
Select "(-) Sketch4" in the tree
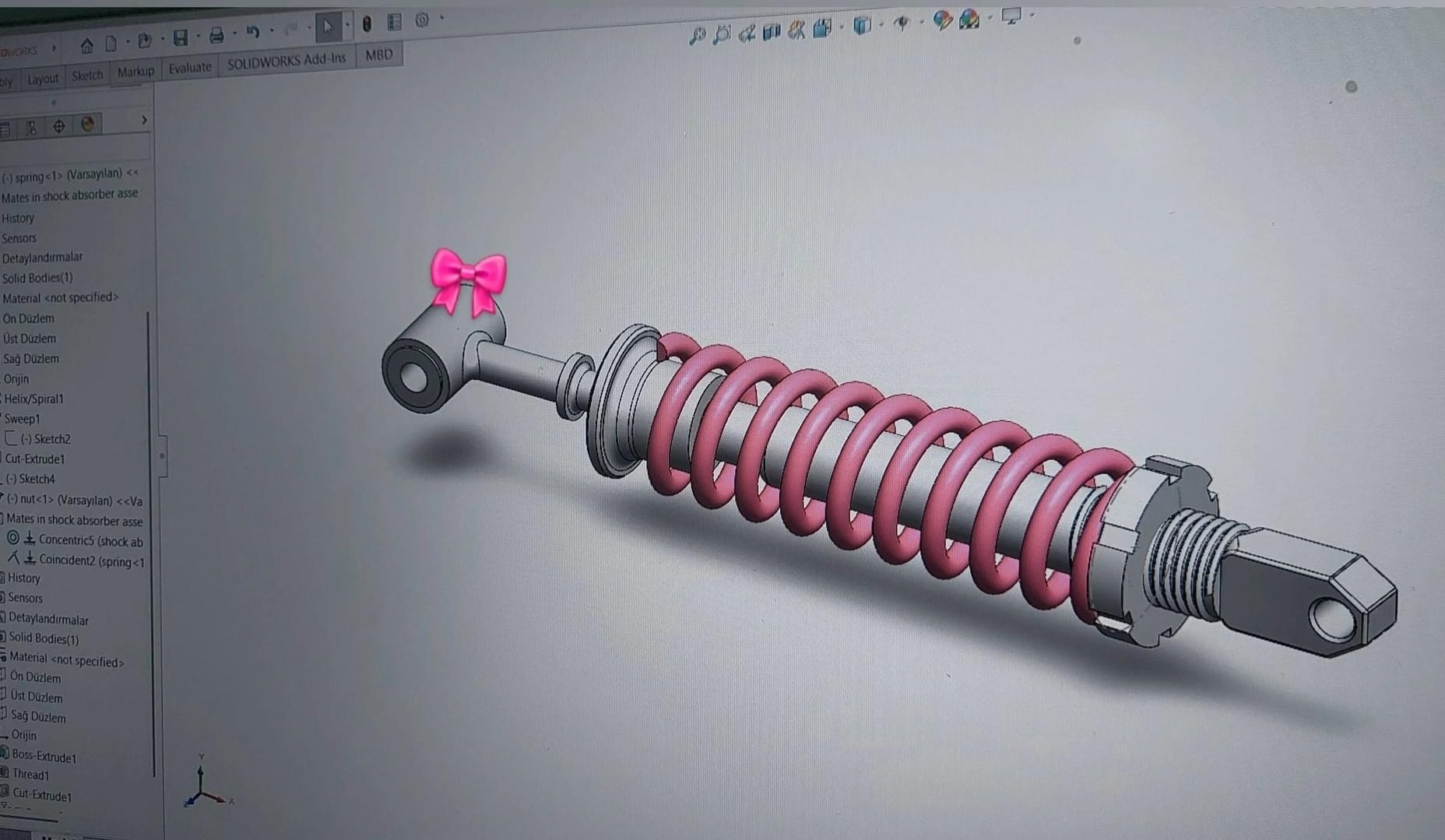click(31, 479)
